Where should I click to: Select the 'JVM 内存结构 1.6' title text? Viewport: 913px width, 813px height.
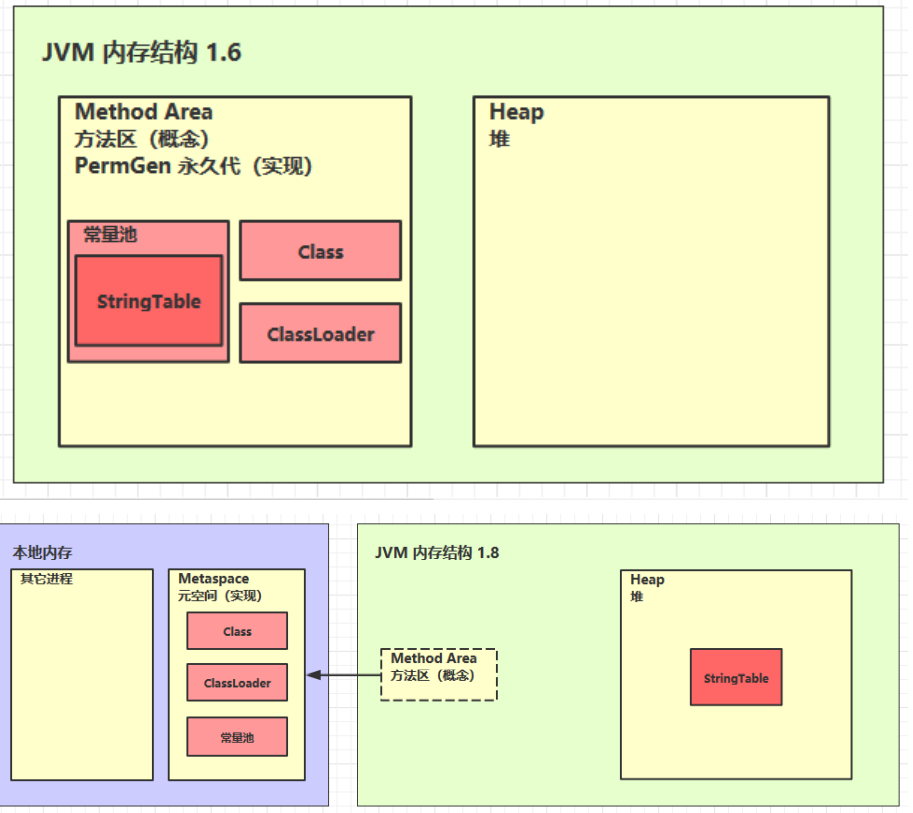click(x=141, y=52)
